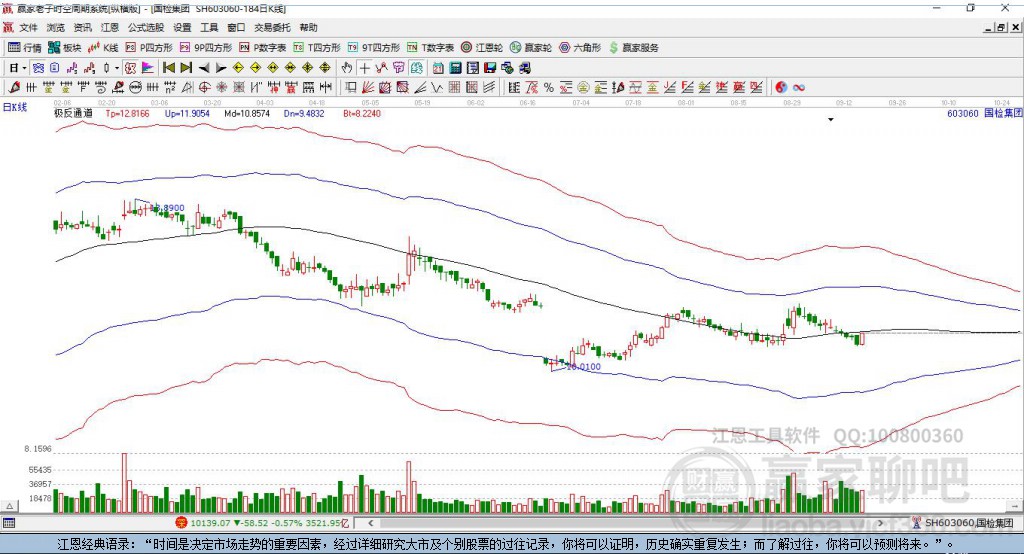Open the T数字表 tool
The height and width of the screenshot is (554, 1024).
(x=430, y=48)
